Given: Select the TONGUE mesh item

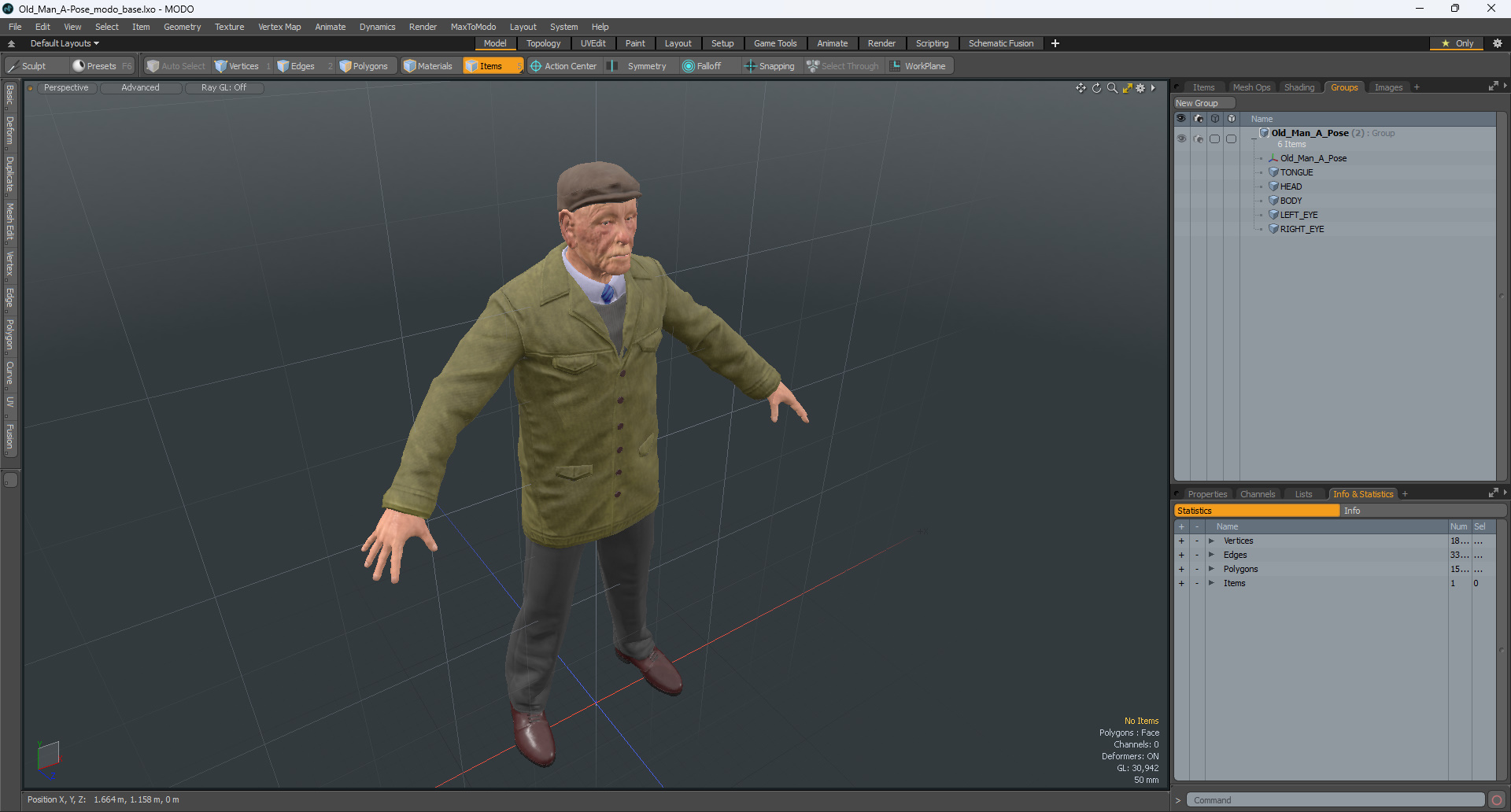Looking at the screenshot, I should click(1296, 172).
